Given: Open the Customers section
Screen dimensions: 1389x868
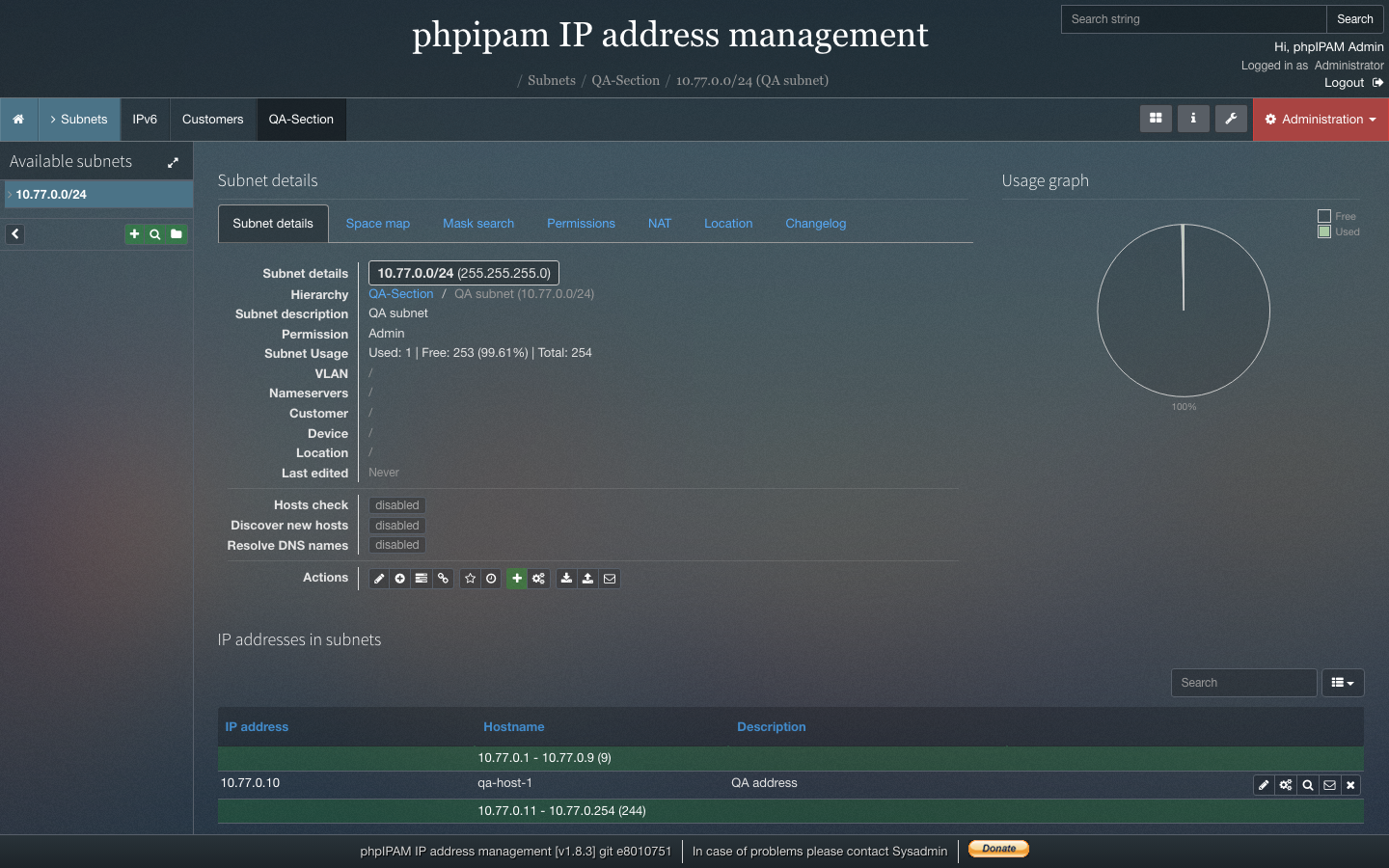Looking at the screenshot, I should [x=213, y=120].
